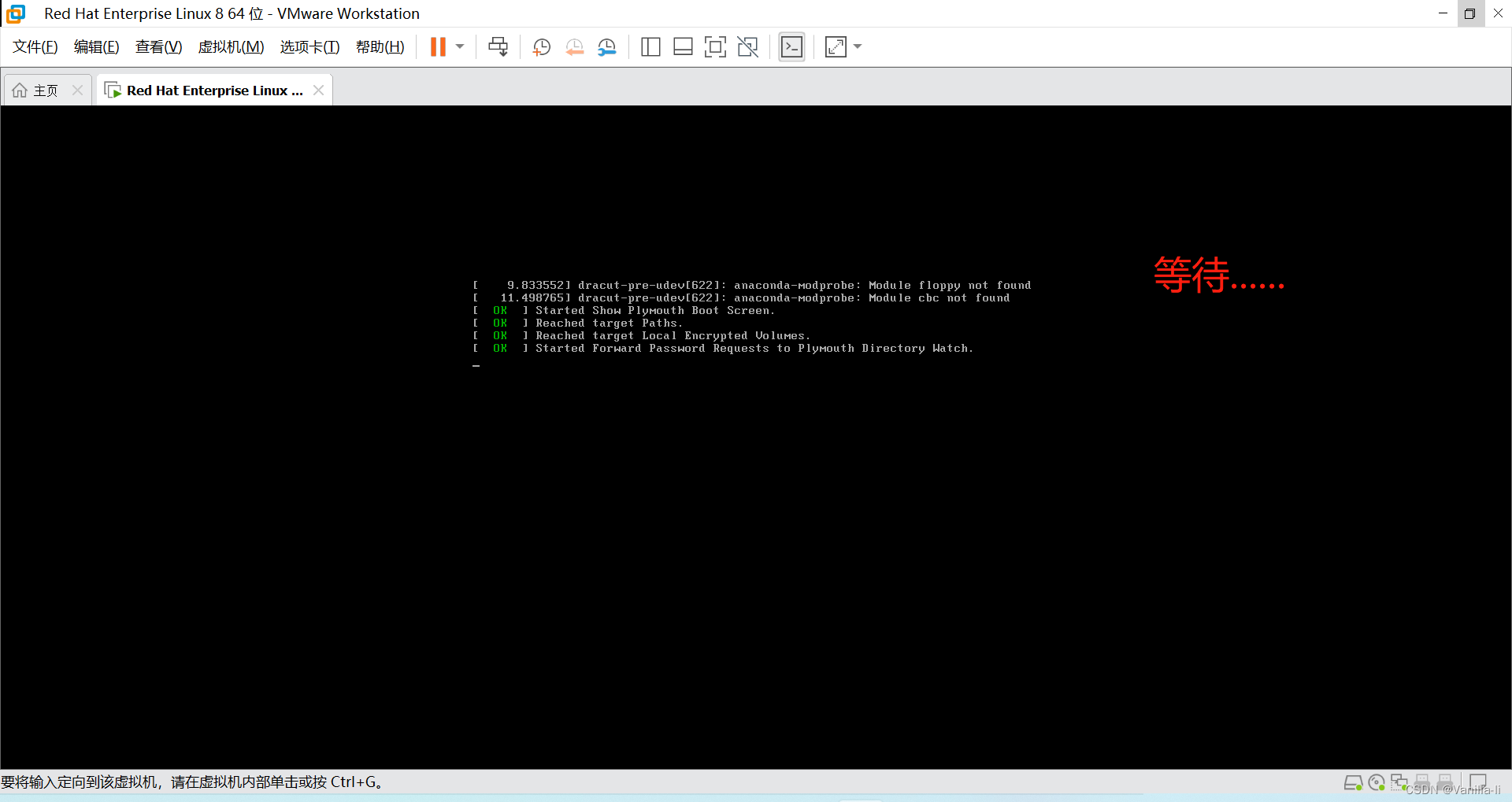Send Ctrl+Alt+Del to the virtual machine
This screenshot has height=802, width=1512.
pos(498,47)
